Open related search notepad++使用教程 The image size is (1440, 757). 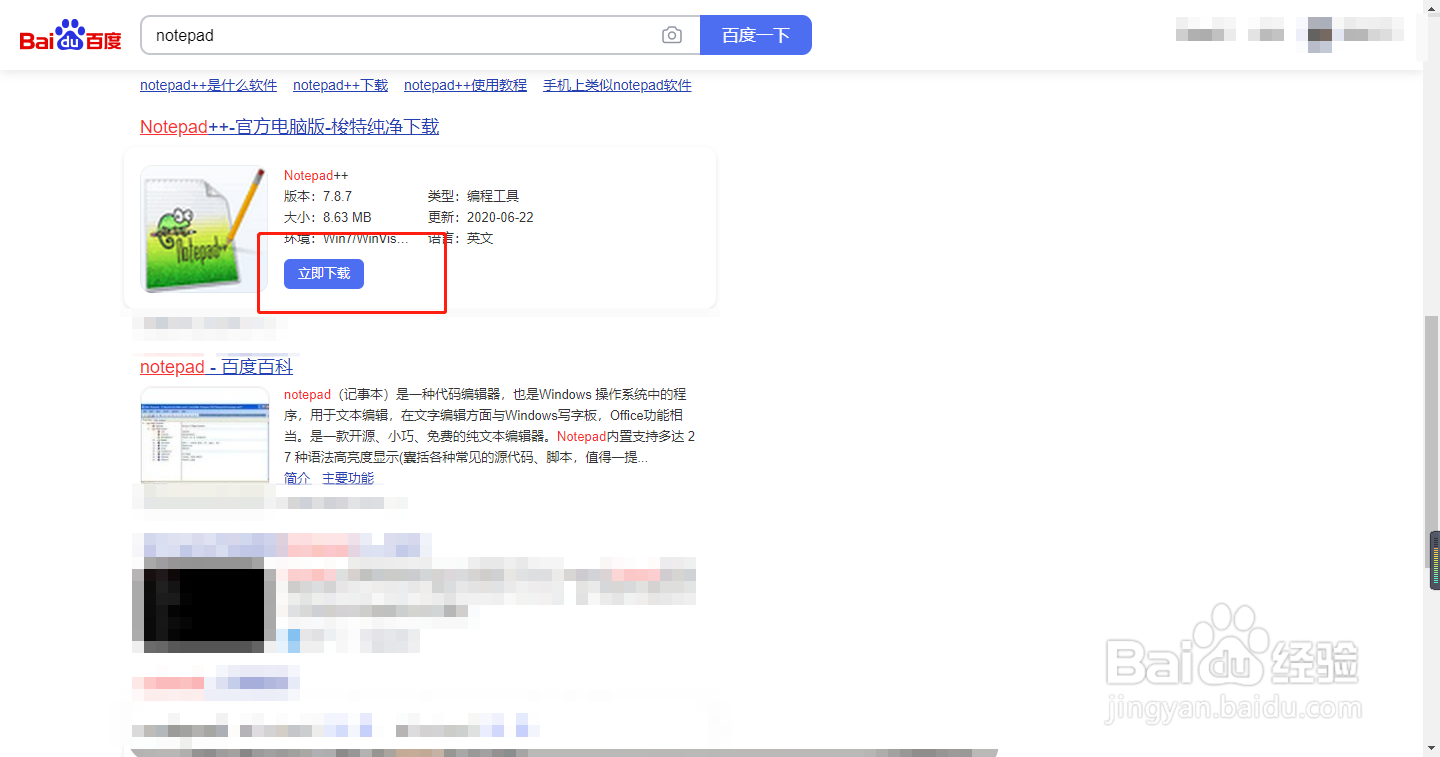465,86
